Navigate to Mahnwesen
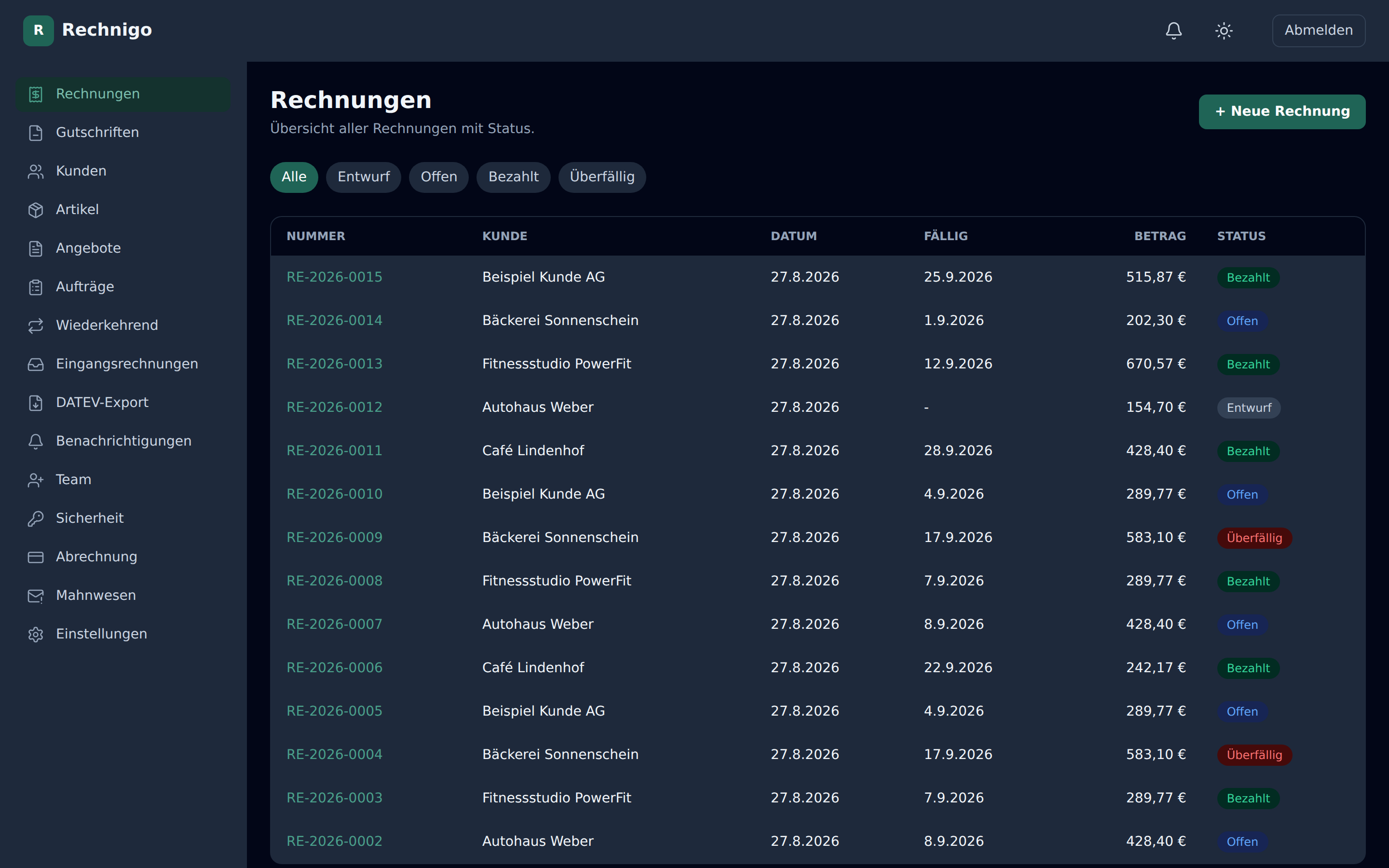 (123, 596)
